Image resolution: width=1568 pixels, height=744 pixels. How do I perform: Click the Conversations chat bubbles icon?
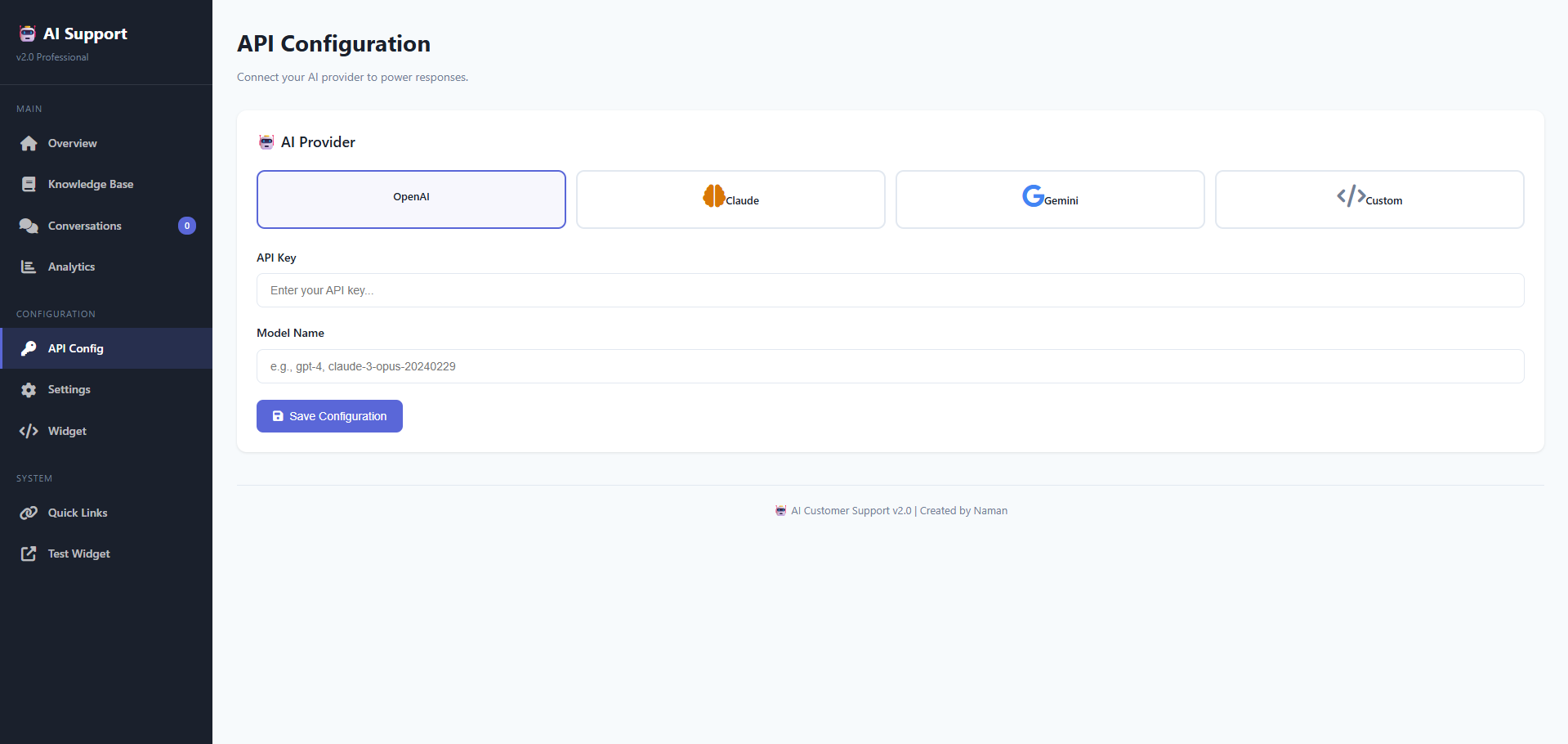29,226
